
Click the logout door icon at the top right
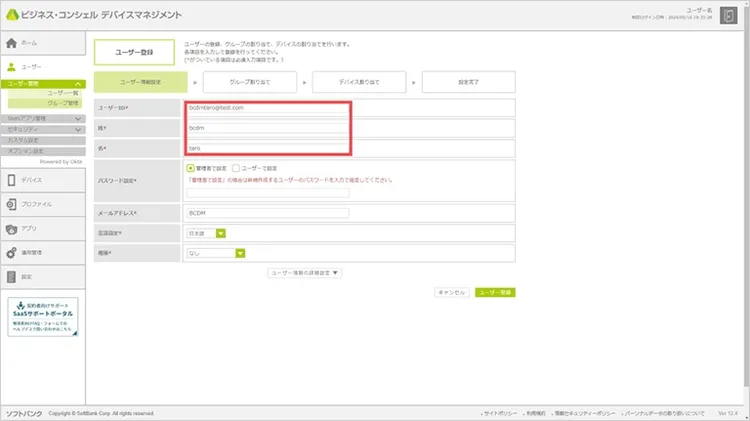pyautogui.click(x=728, y=15)
